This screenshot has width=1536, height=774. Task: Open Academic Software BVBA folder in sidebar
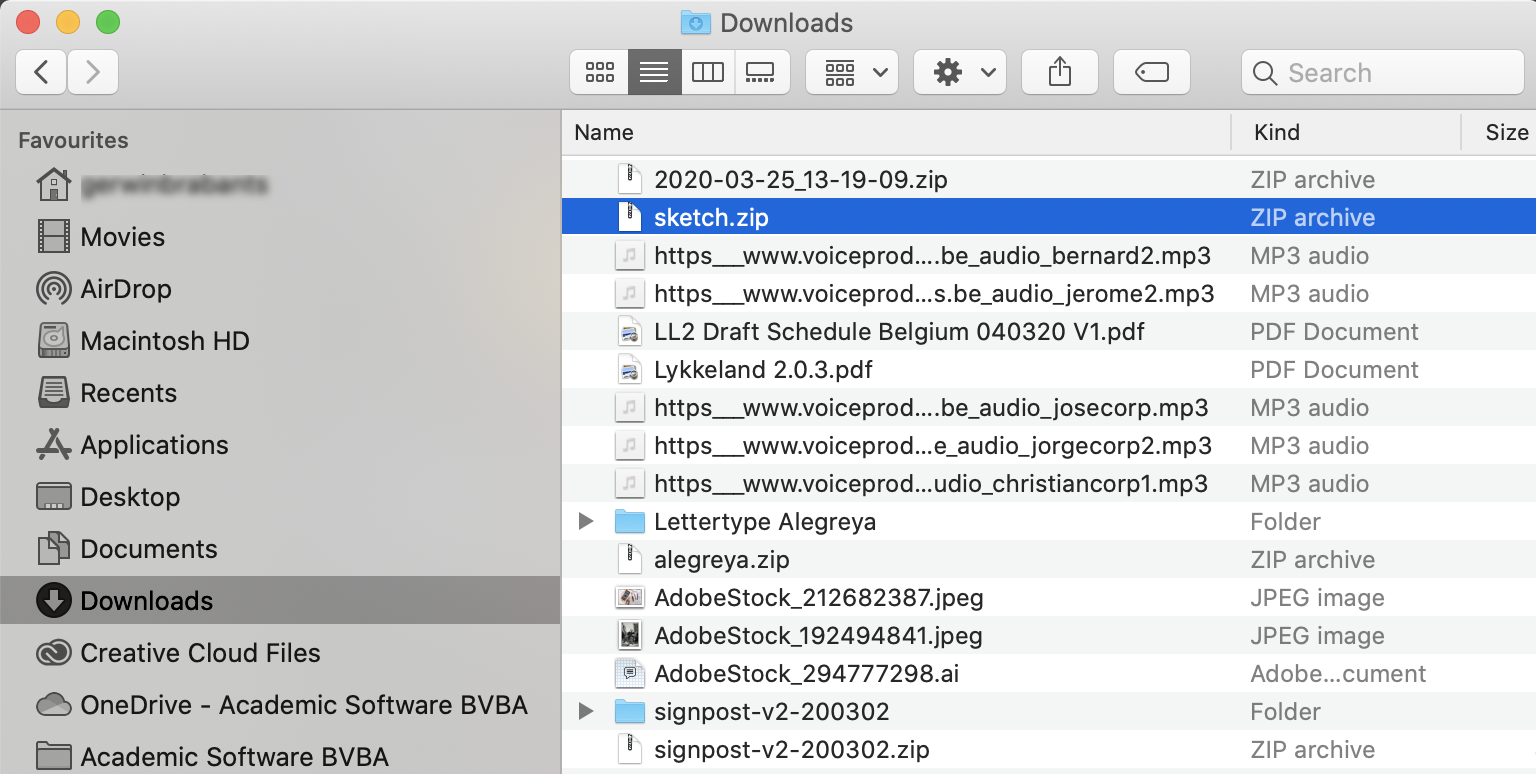tap(280, 756)
